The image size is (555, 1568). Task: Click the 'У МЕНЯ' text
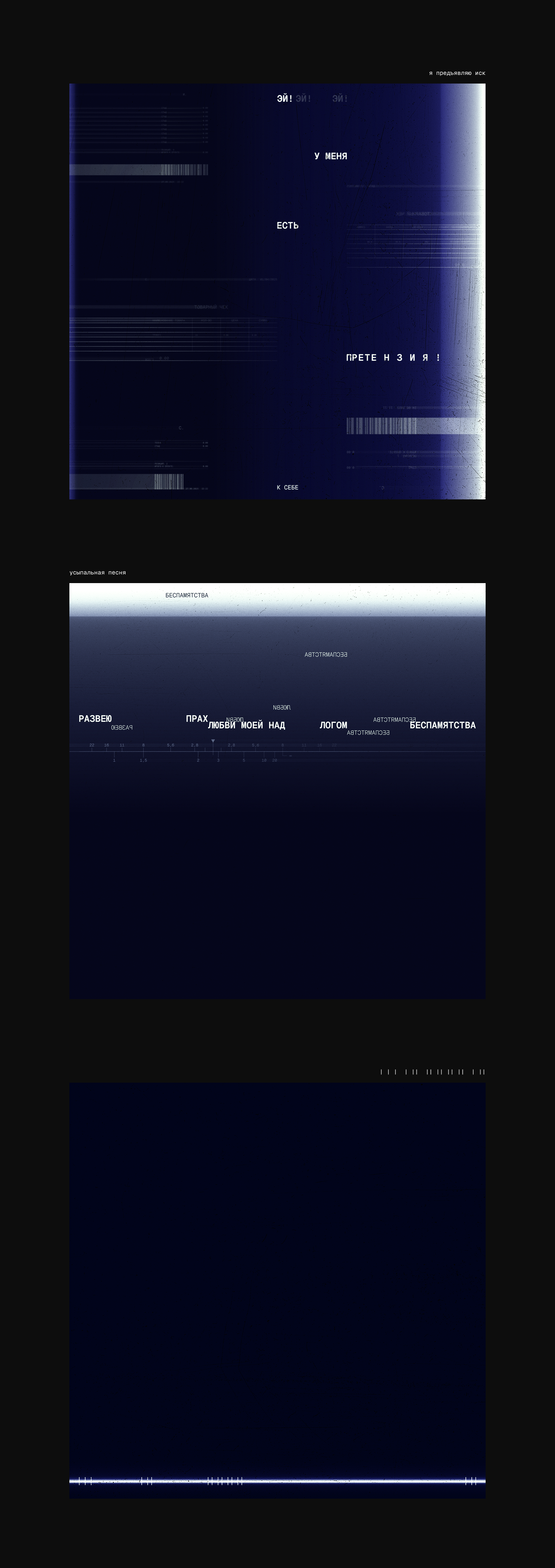pyautogui.click(x=331, y=156)
